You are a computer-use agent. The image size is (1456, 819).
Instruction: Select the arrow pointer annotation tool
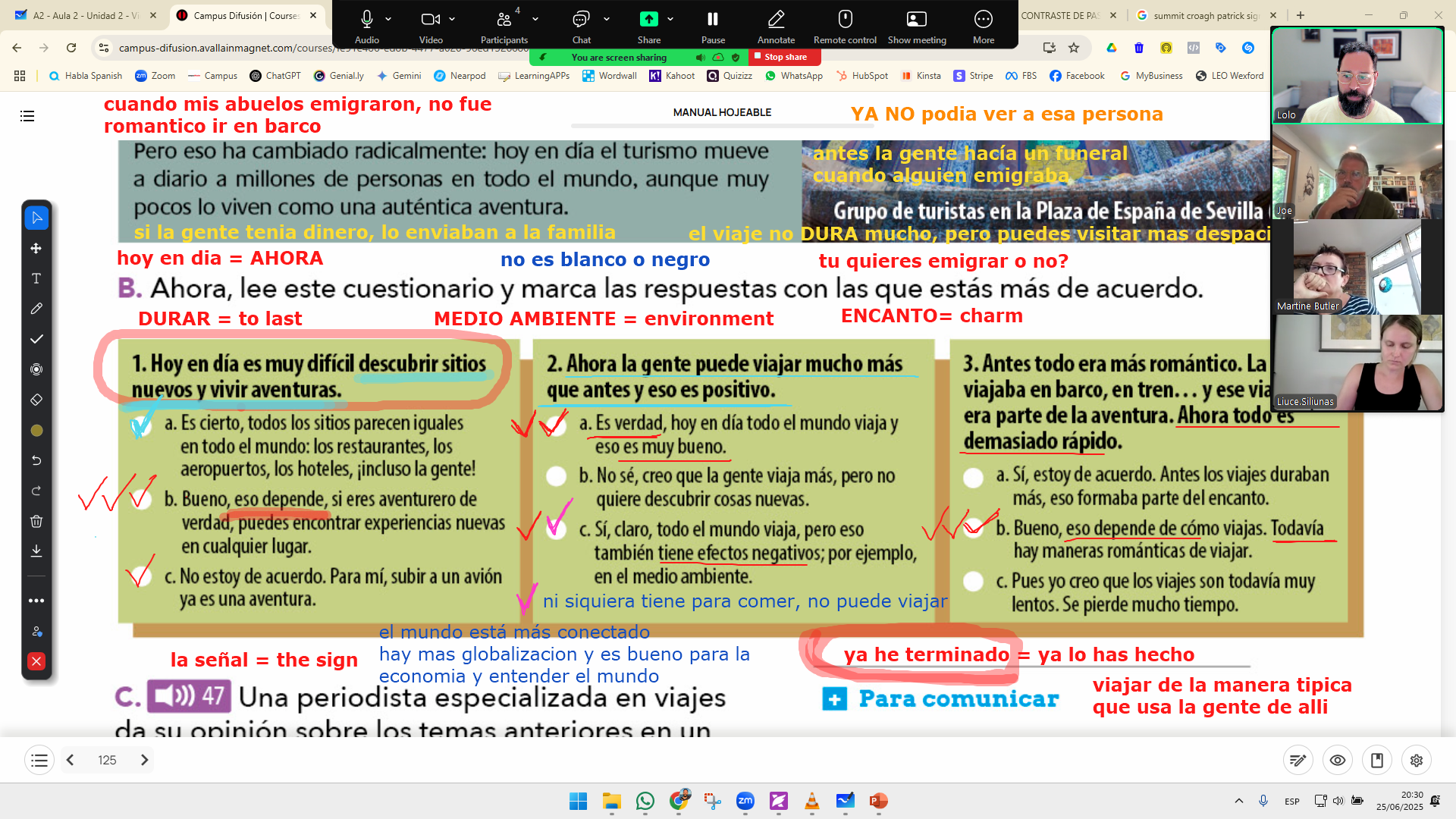(x=36, y=218)
